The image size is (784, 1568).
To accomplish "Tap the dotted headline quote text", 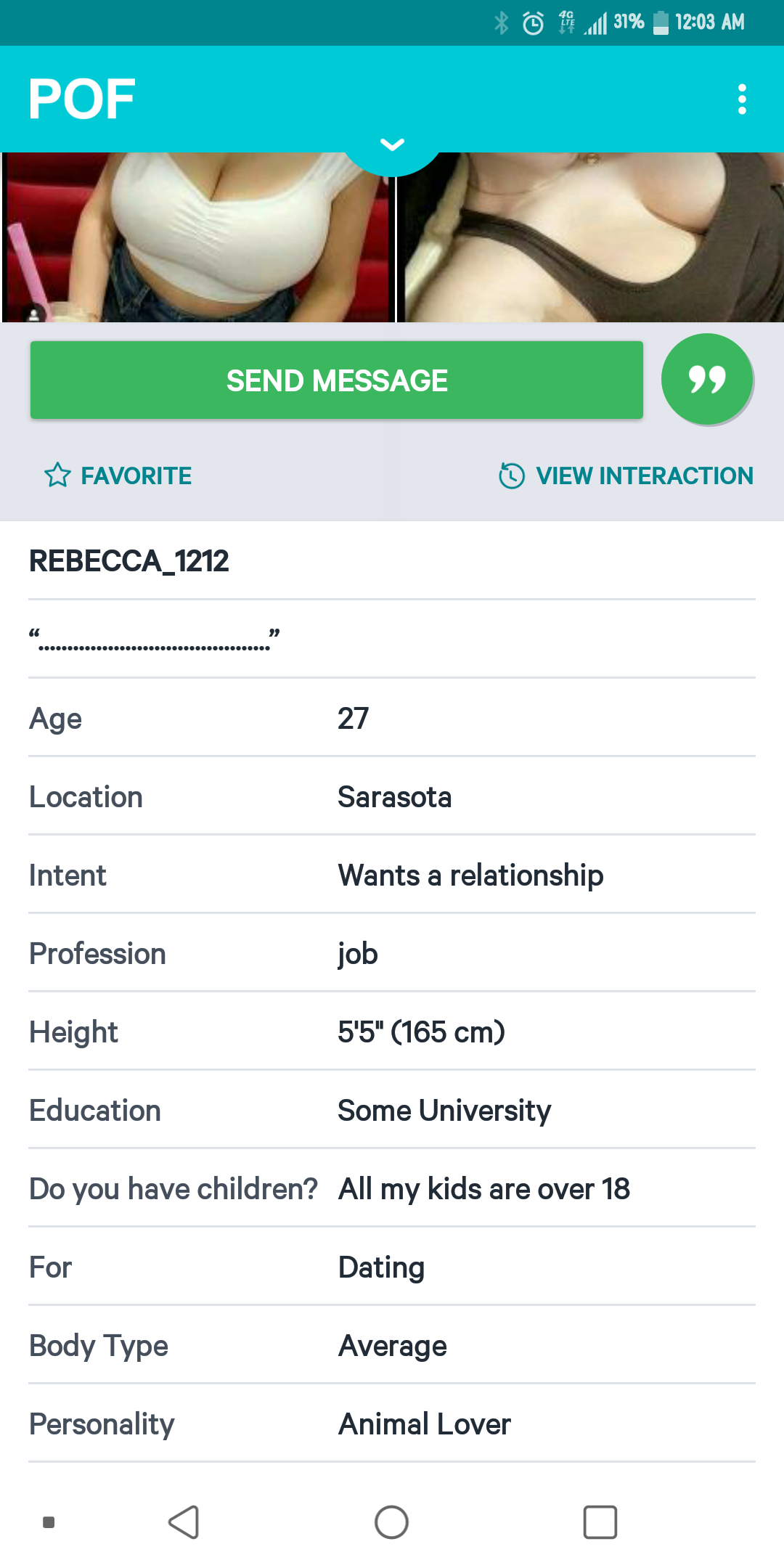I will pos(154,640).
